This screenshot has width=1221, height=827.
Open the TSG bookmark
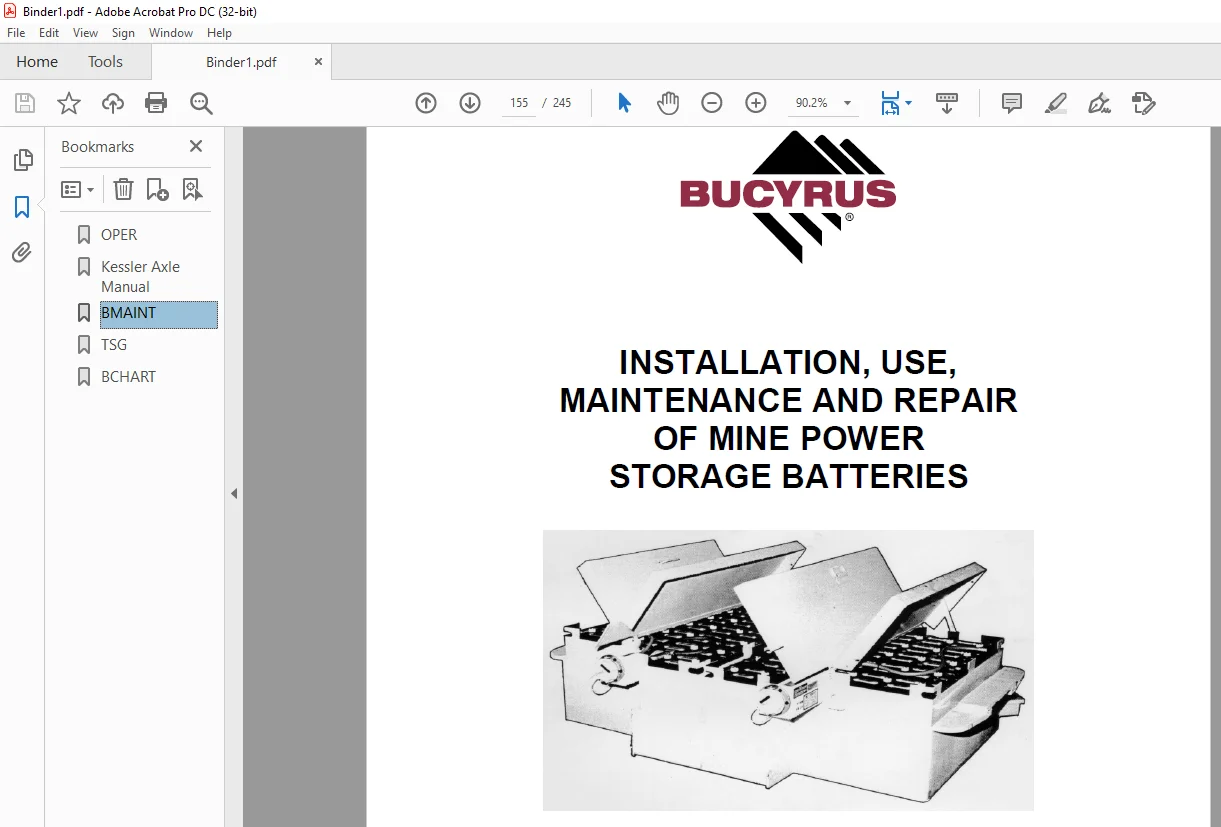[x=114, y=345]
